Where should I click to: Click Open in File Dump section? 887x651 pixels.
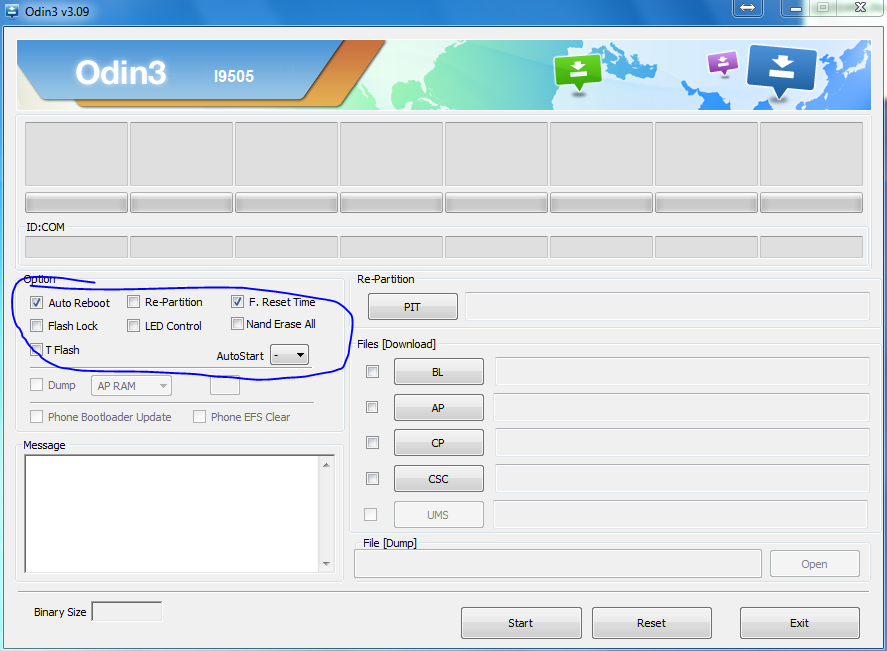point(815,564)
